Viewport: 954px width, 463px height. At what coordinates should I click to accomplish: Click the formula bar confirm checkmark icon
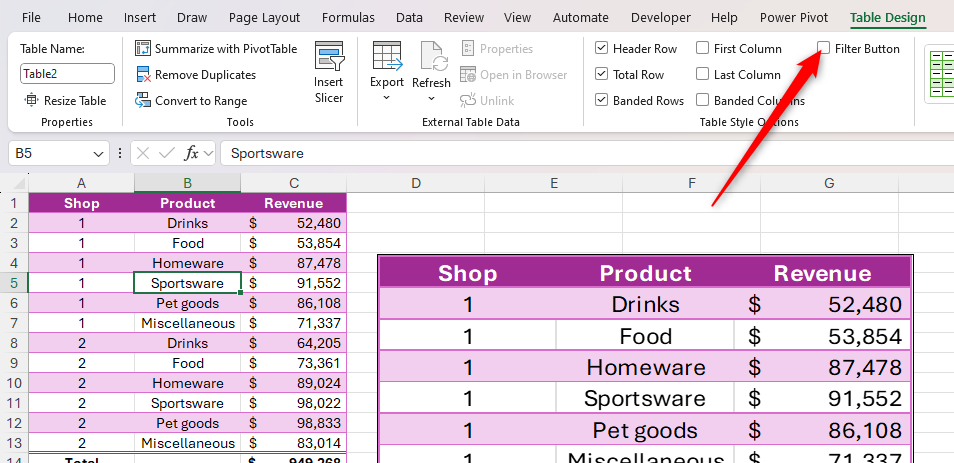tap(167, 153)
